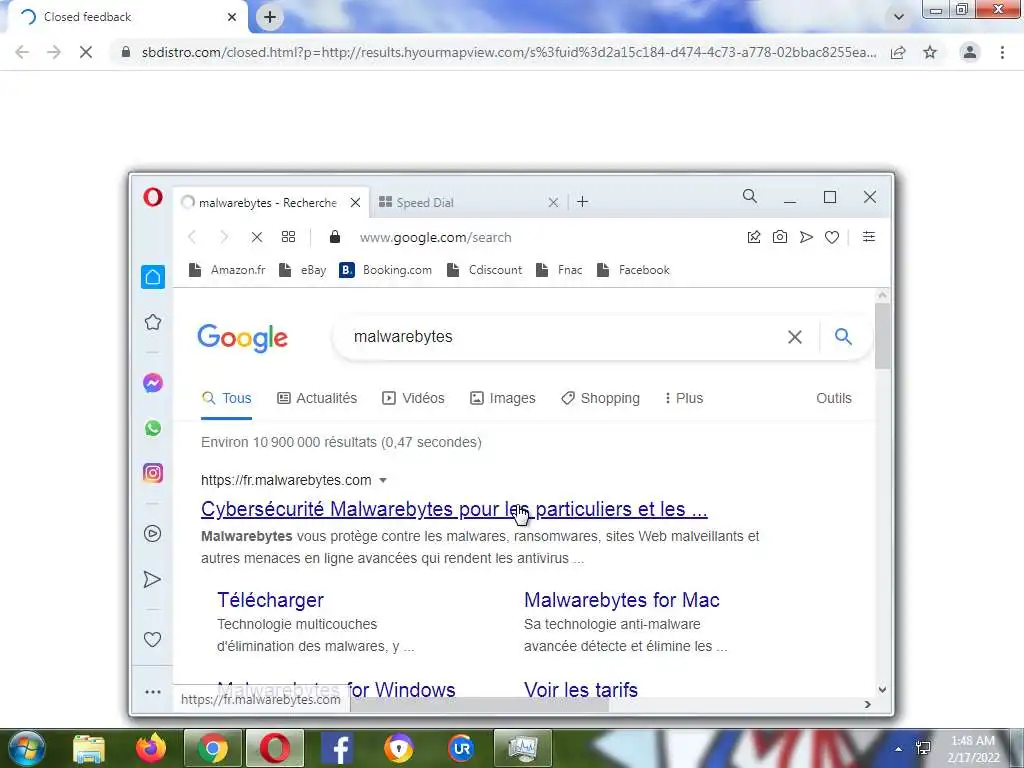The image size is (1024, 768).
Task: Click Chrome bookmark star icon
Action: click(930, 52)
